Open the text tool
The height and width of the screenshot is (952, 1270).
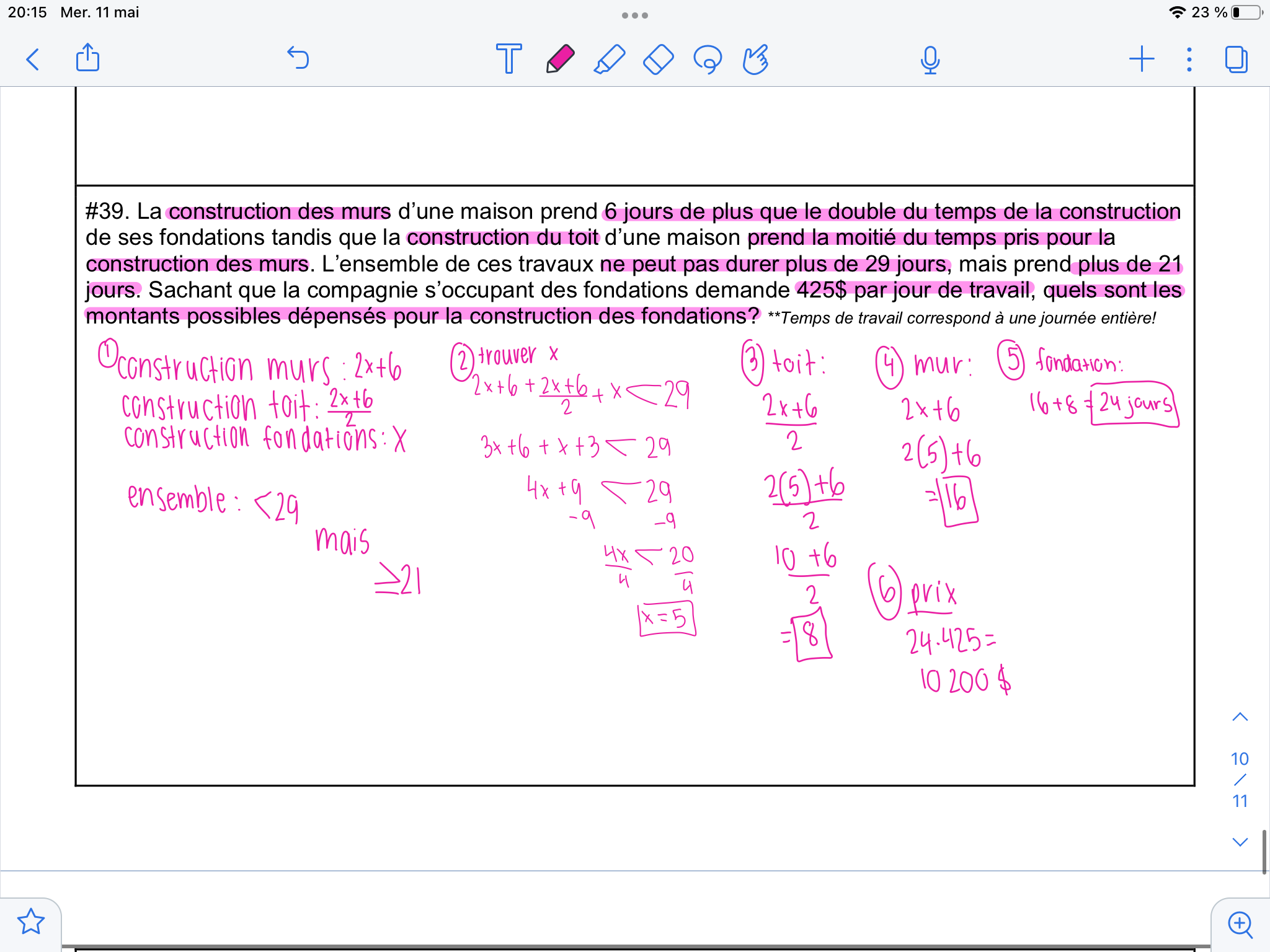(x=508, y=59)
